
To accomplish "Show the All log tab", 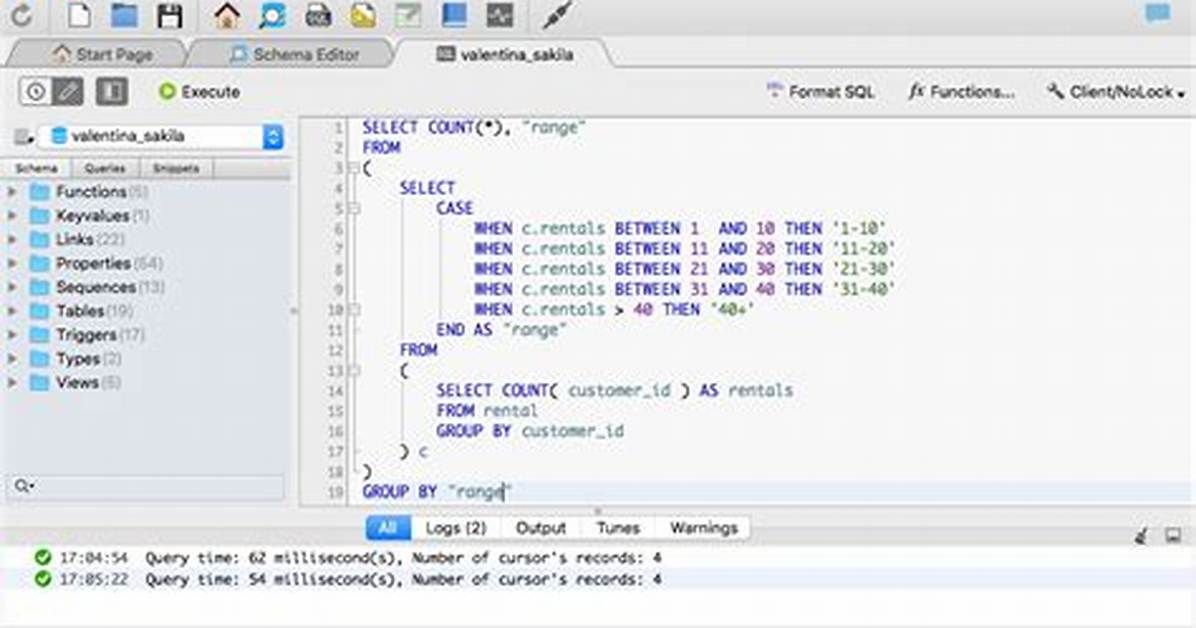I will [x=387, y=528].
